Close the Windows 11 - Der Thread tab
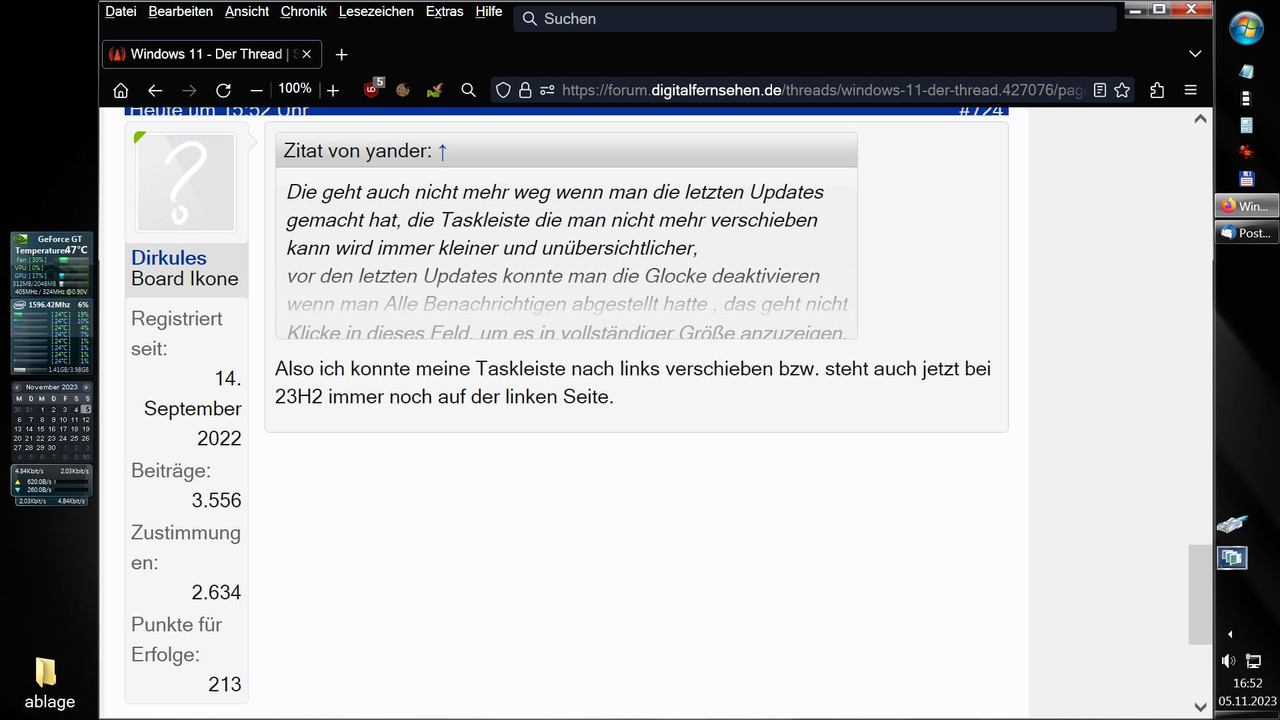 306,54
